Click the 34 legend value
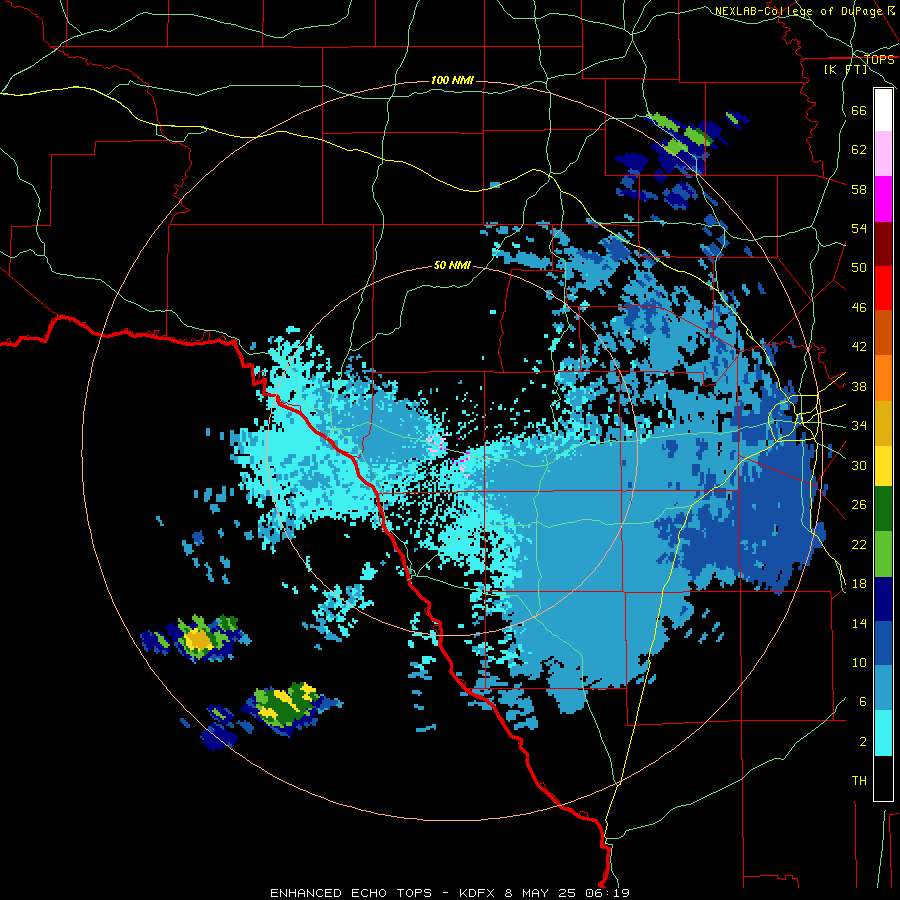Screen dimensions: 900x900 859,426
